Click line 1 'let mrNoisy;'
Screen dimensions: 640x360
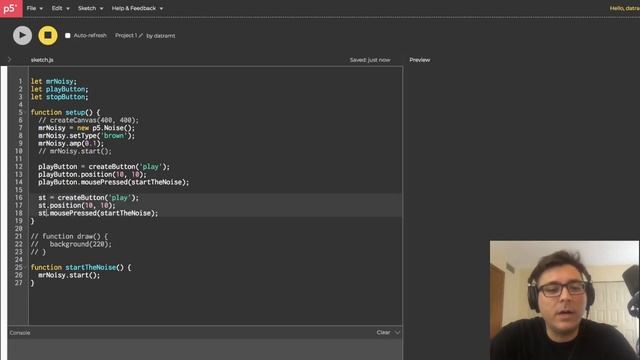(x=53, y=82)
